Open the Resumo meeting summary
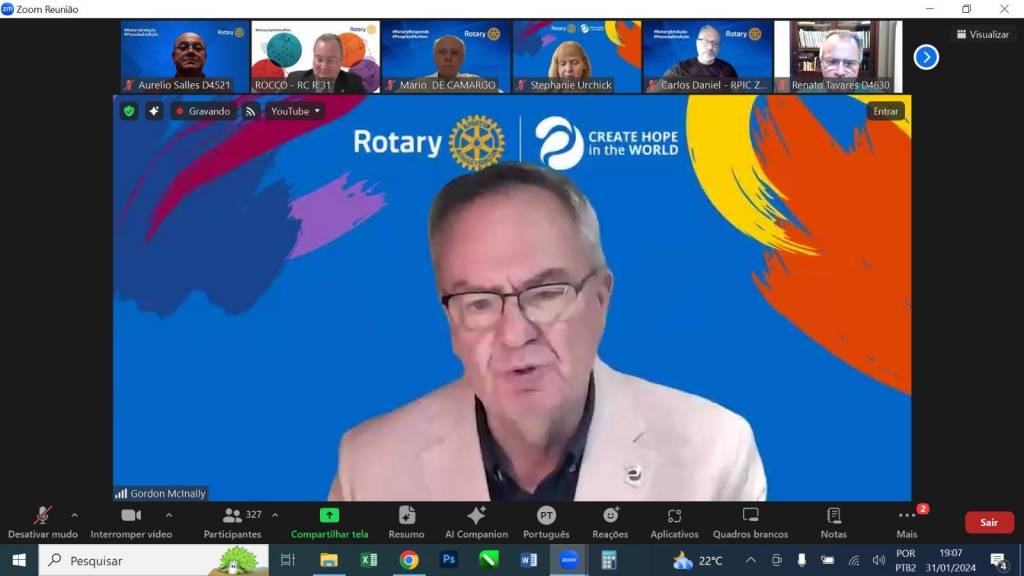 (406, 521)
